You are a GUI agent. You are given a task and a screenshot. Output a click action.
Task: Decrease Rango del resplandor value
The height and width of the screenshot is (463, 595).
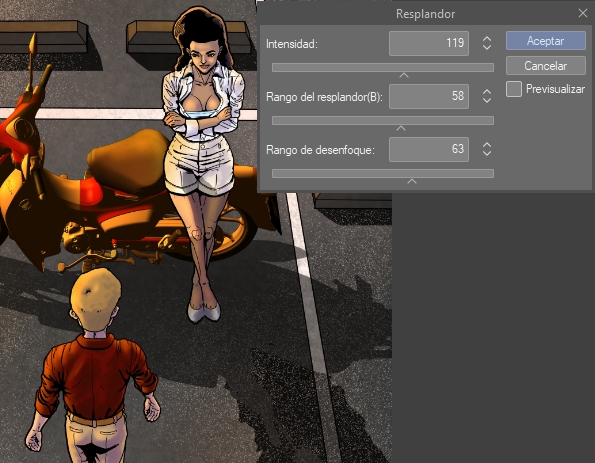tap(487, 101)
